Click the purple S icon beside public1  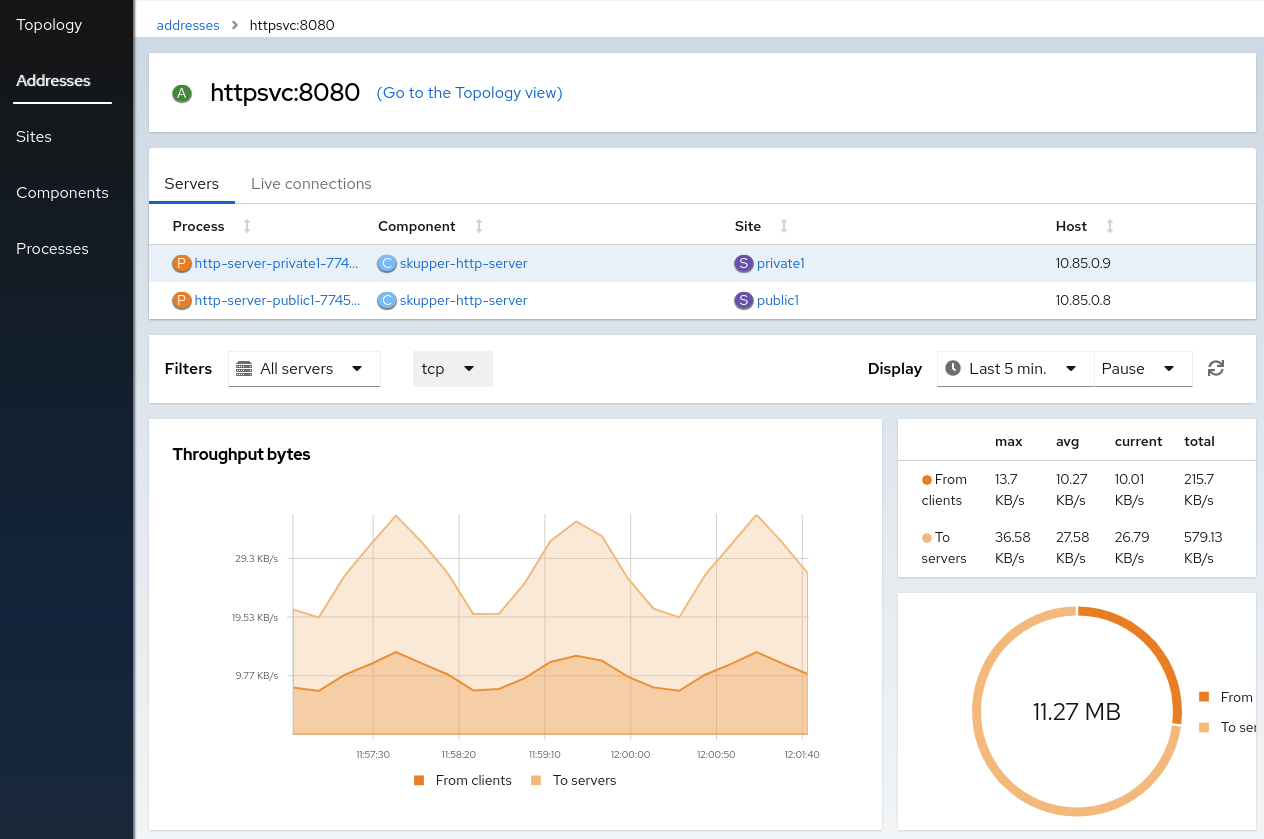click(x=743, y=300)
